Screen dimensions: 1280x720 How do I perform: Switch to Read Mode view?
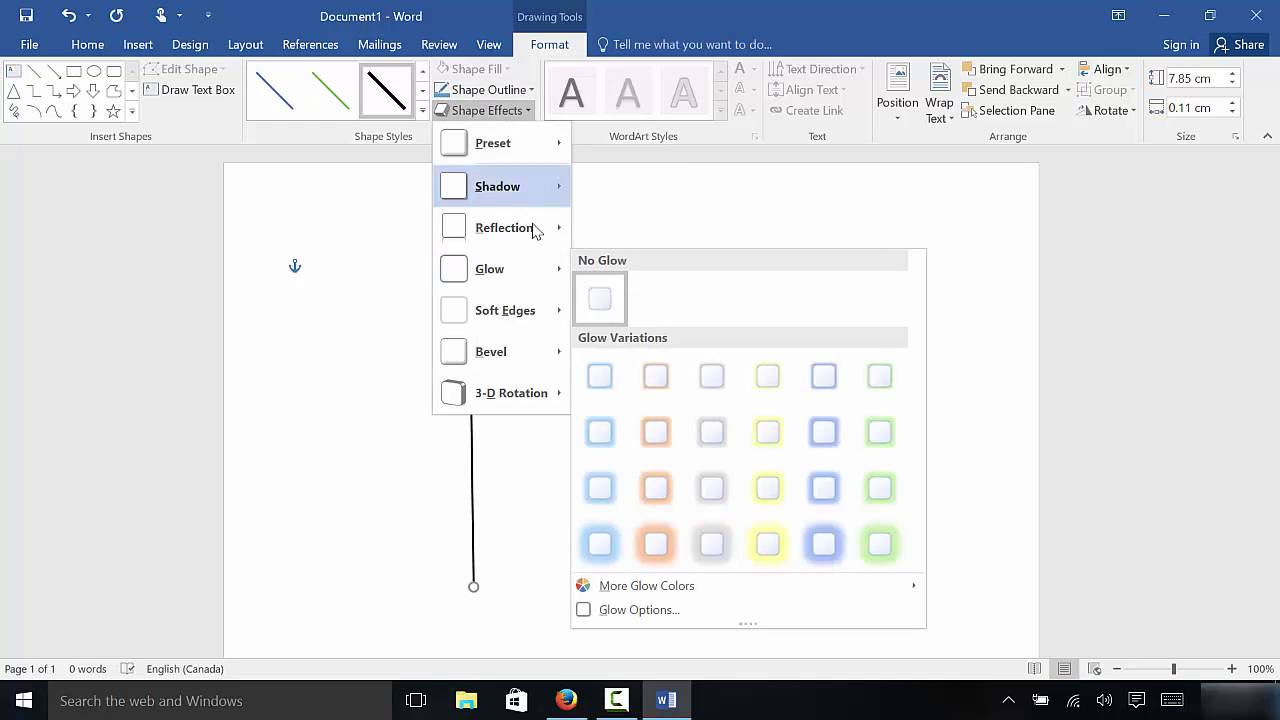[1034, 669]
